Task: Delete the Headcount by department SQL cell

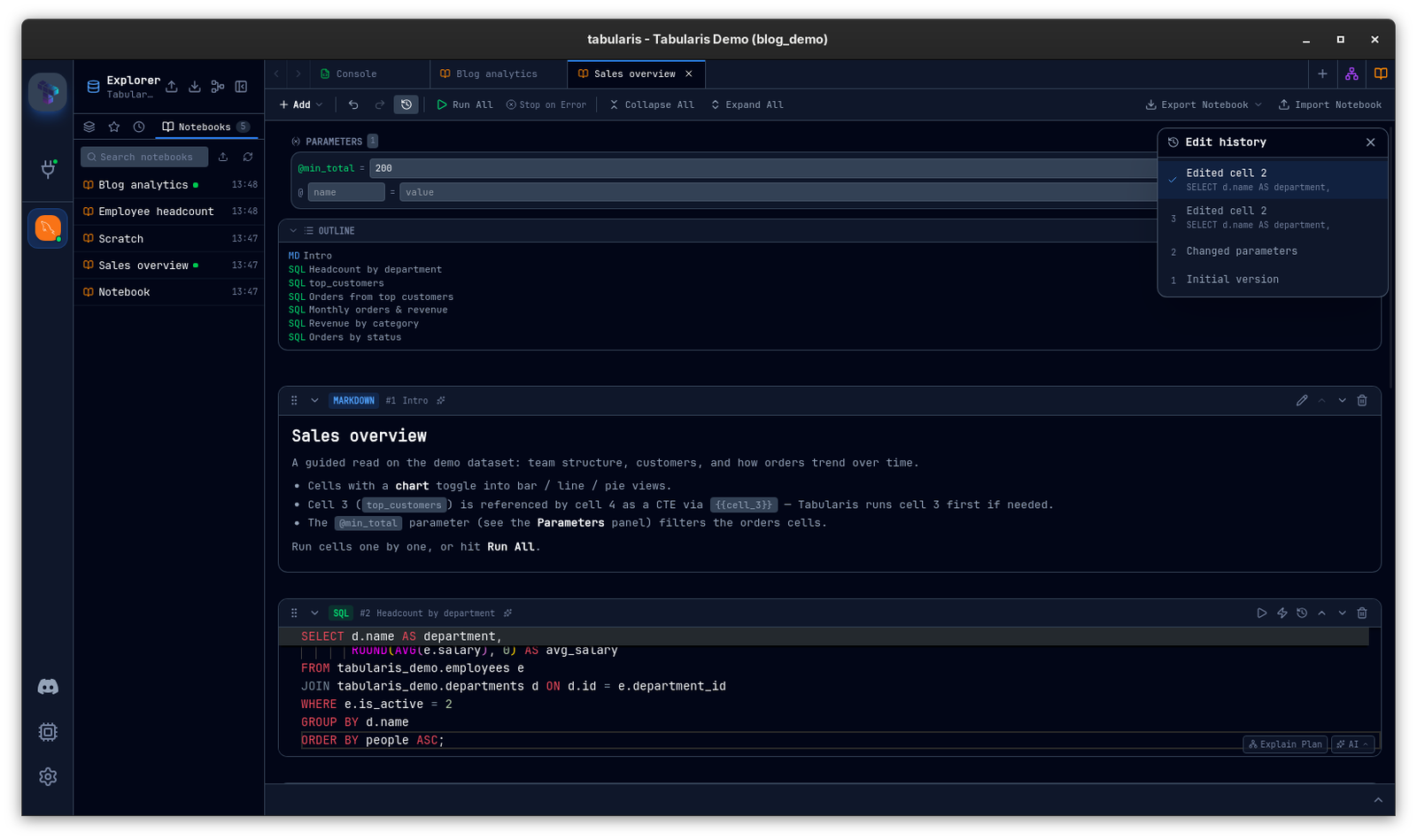Action: tap(1362, 613)
